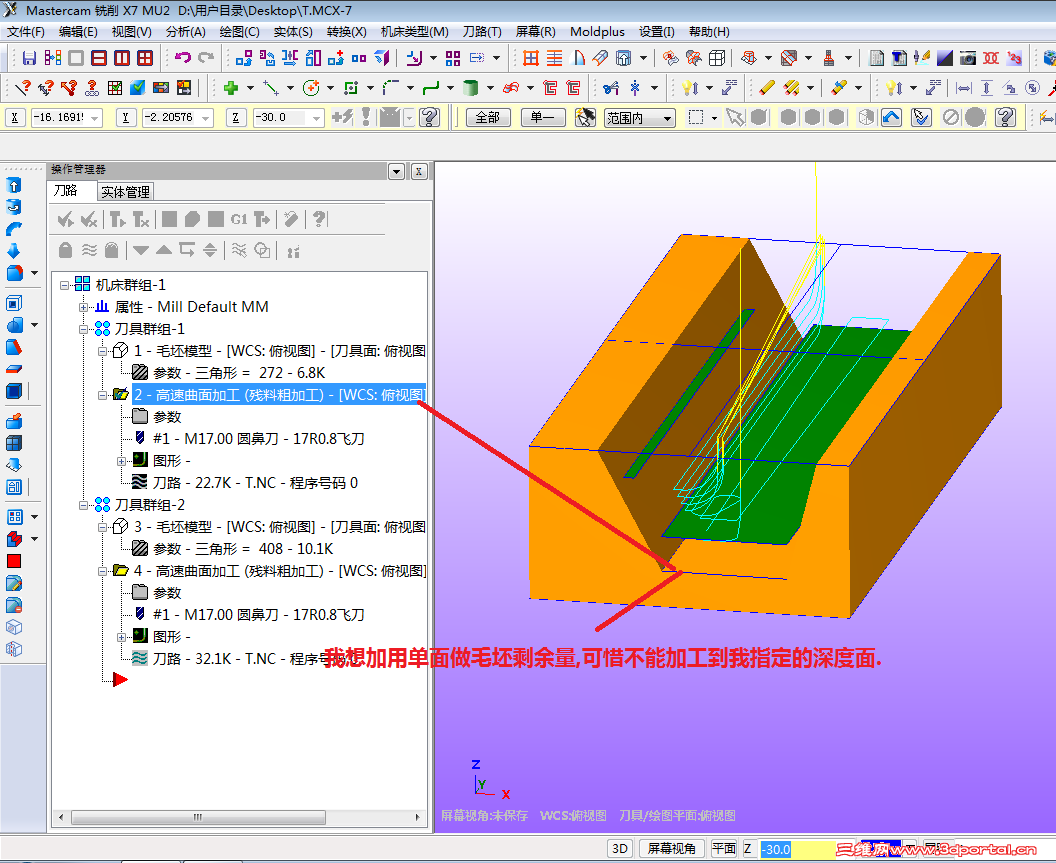This screenshot has height=863, width=1056.
Task: Click the 平面 status bar button
Action: tap(725, 849)
